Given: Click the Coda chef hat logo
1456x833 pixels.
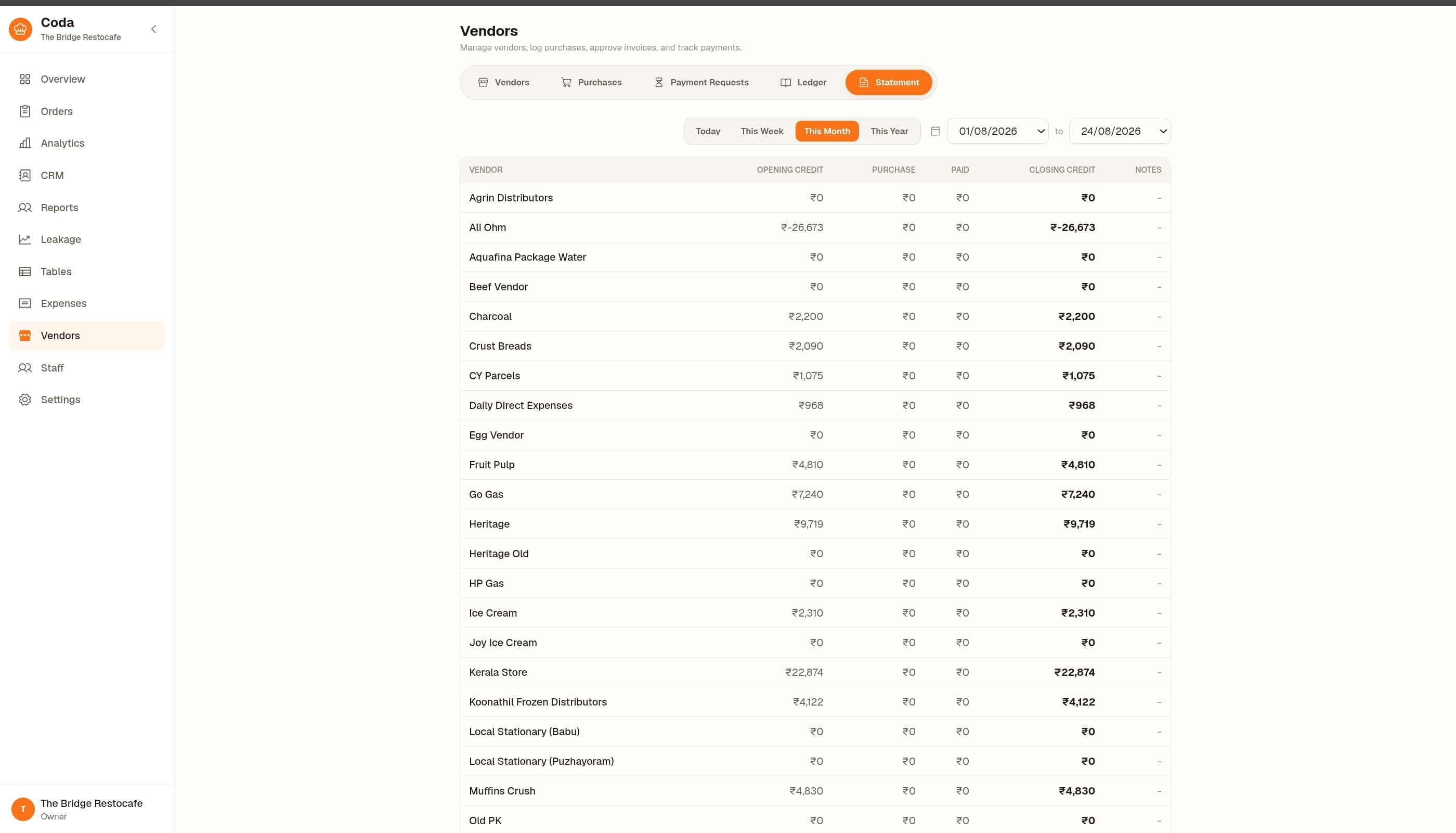Looking at the screenshot, I should (21, 29).
